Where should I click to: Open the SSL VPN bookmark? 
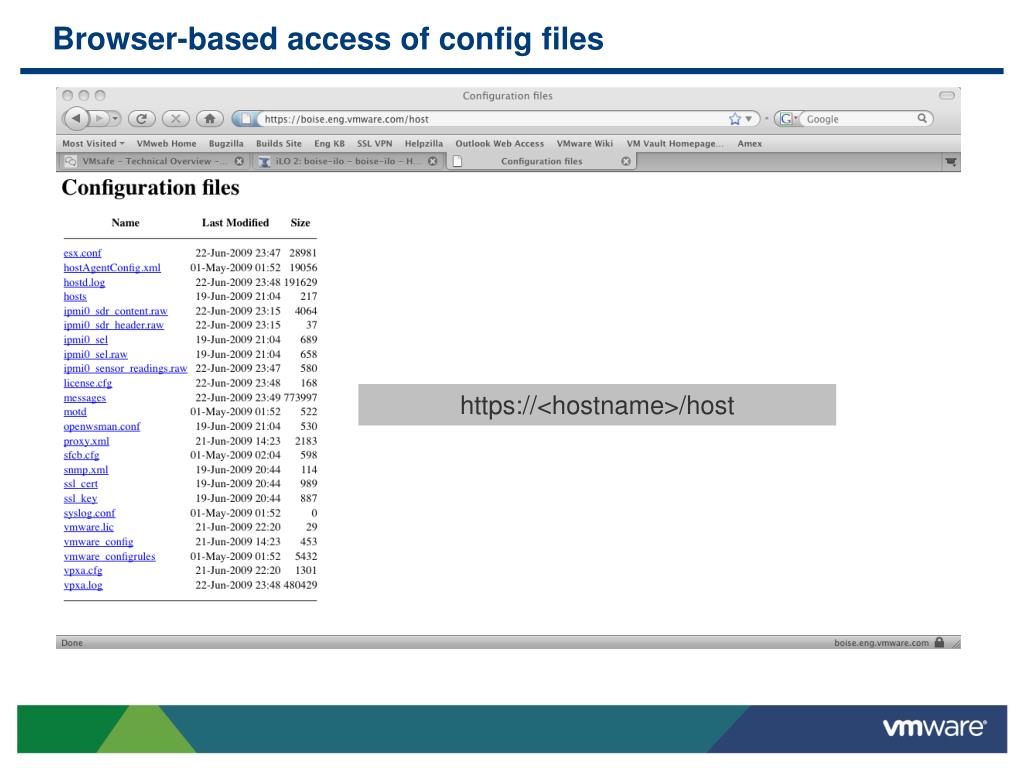[x=374, y=143]
